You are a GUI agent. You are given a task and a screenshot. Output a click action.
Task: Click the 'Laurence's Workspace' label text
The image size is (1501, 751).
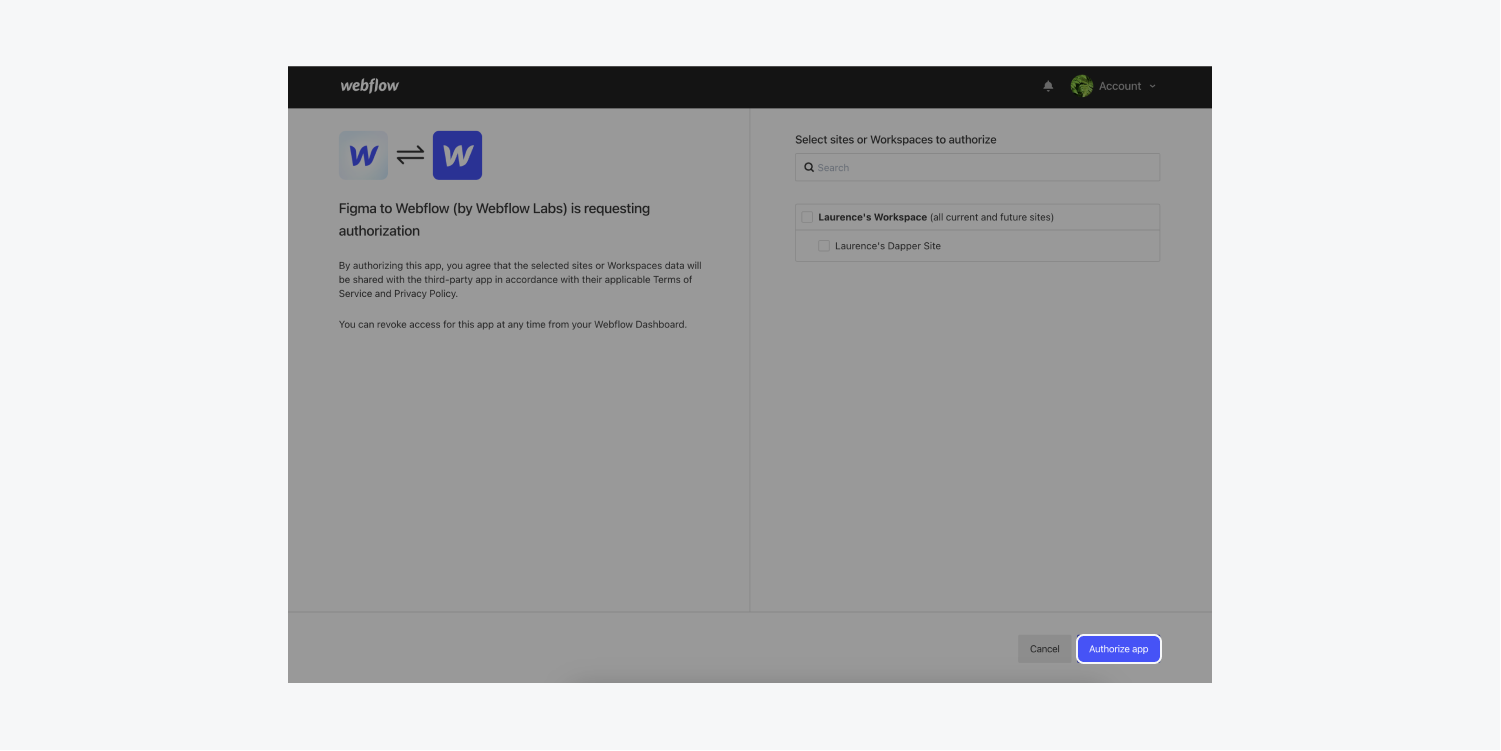pyautogui.click(x=872, y=217)
